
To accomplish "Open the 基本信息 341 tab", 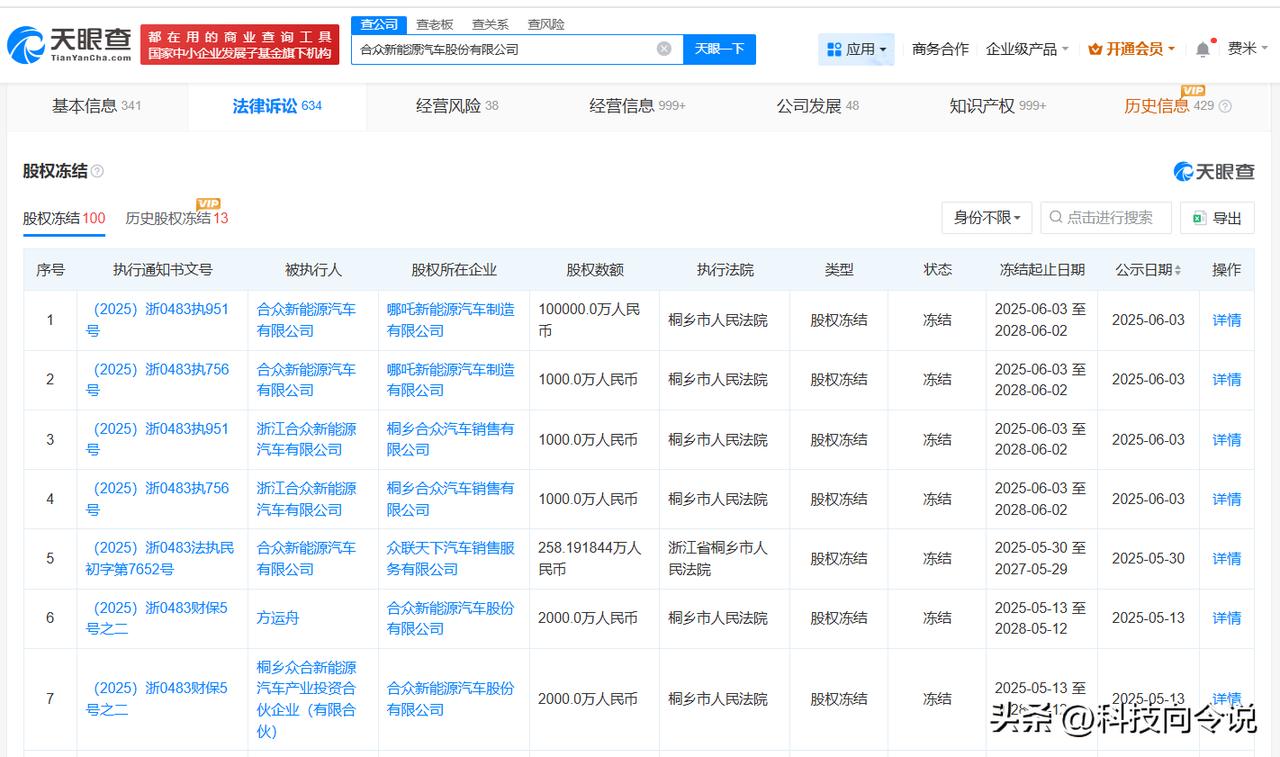I will pyautogui.click(x=97, y=106).
